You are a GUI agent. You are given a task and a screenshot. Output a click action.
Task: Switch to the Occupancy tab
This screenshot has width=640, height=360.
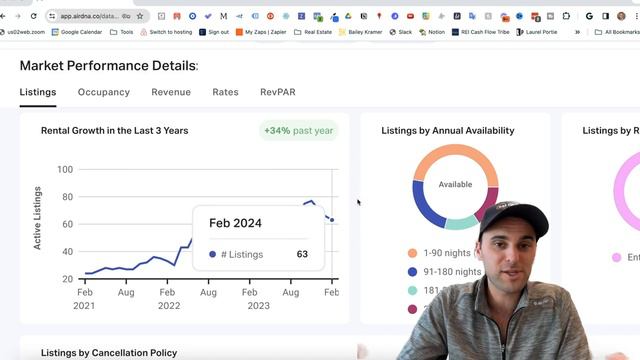point(104,92)
